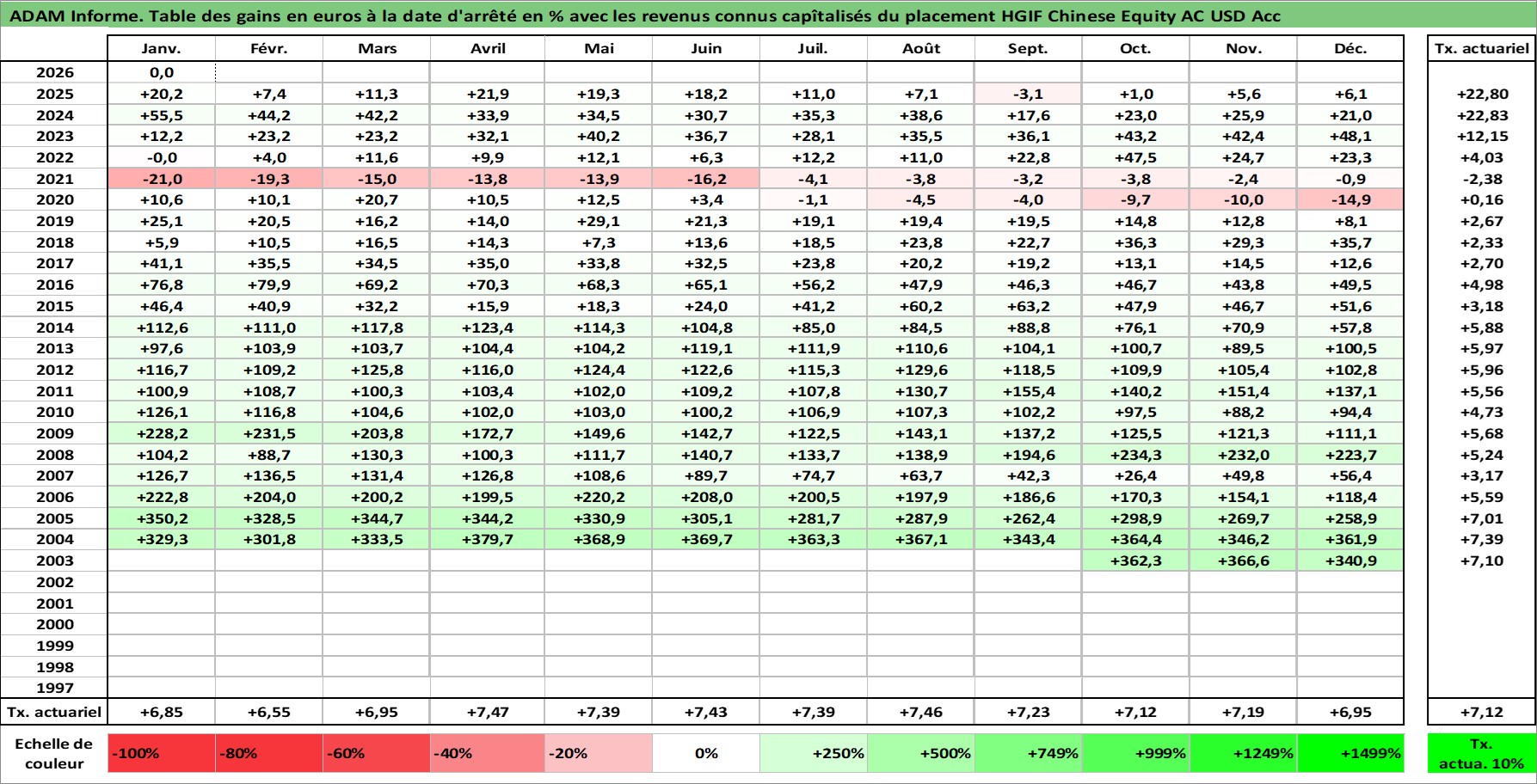Screen dimensions: 1537x784
Task: Click the +7,23 September actuarial rate
Action: pos(1028,712)
